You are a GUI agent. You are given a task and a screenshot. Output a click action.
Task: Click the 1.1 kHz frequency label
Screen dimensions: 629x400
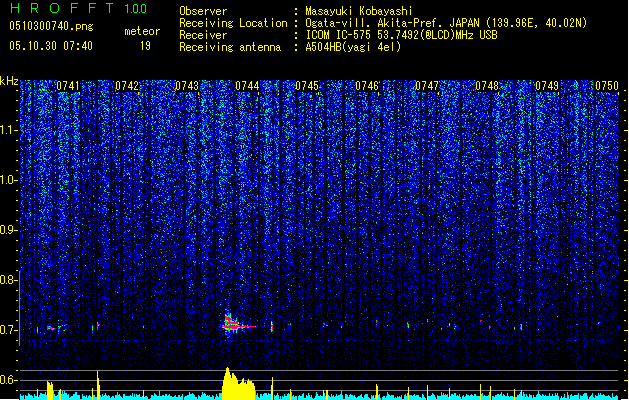coord(9,130)
